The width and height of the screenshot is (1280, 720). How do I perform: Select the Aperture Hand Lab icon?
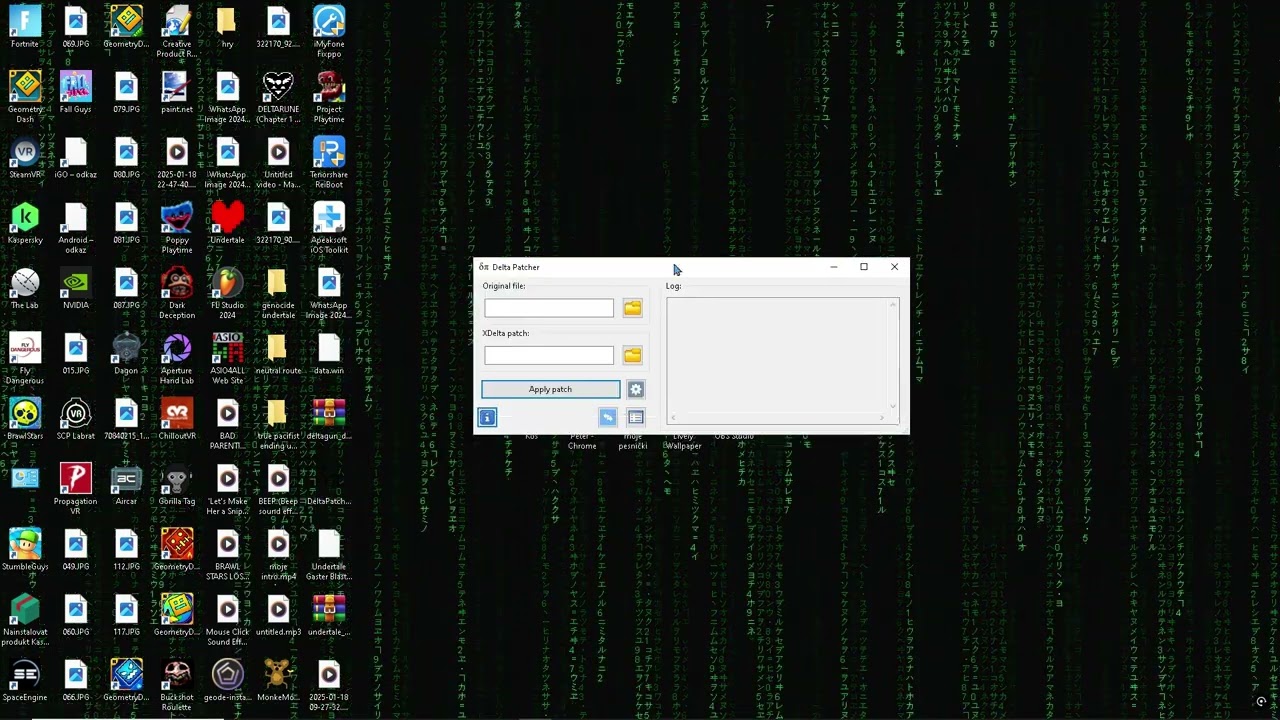(x=177, y=359)
